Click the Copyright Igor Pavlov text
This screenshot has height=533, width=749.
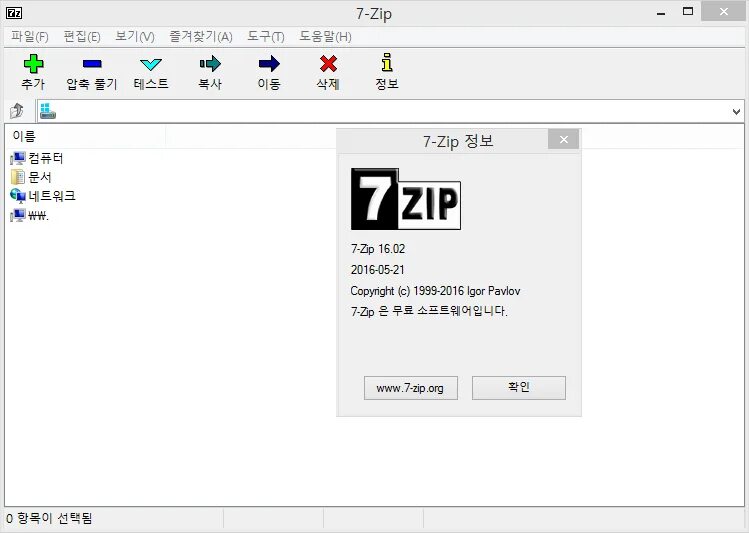pos(435,291)
